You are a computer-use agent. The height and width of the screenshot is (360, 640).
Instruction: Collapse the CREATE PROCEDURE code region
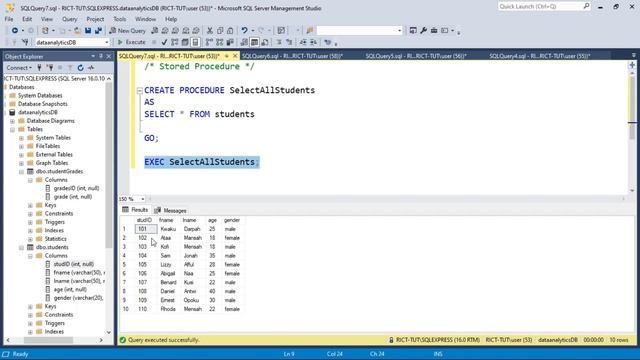(140, 91)
